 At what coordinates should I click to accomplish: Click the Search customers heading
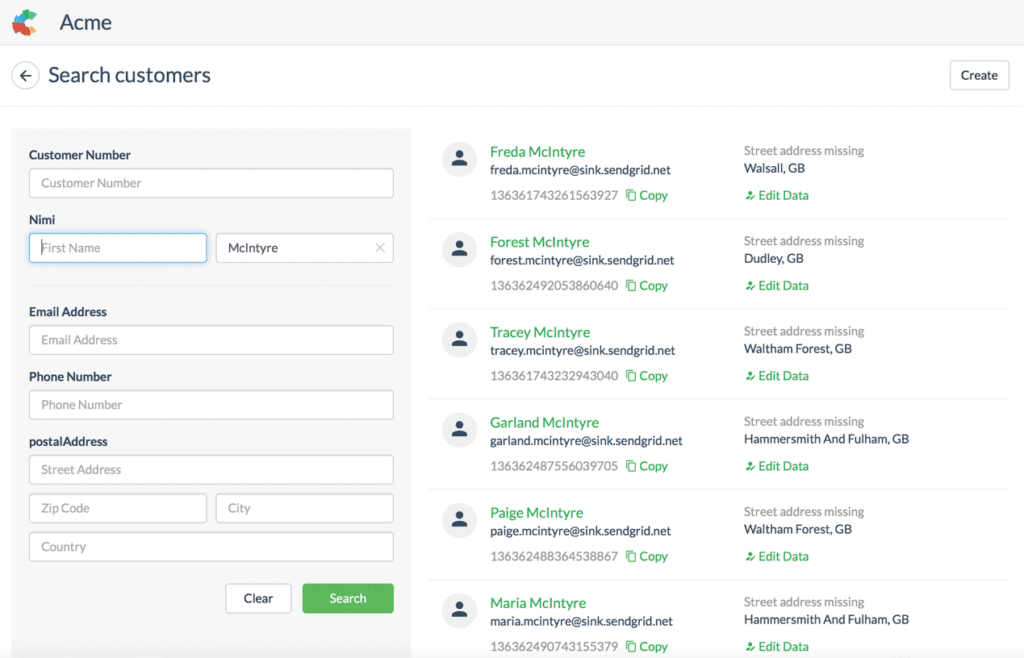click(x=129, y=76)
